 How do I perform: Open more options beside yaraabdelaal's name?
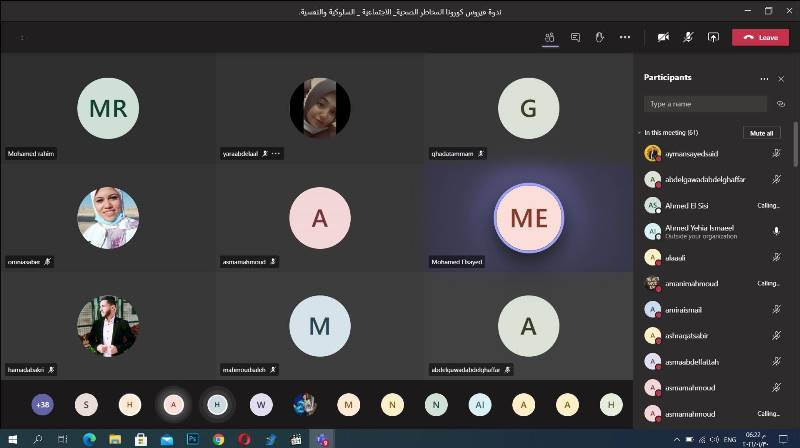coord(276,154)
